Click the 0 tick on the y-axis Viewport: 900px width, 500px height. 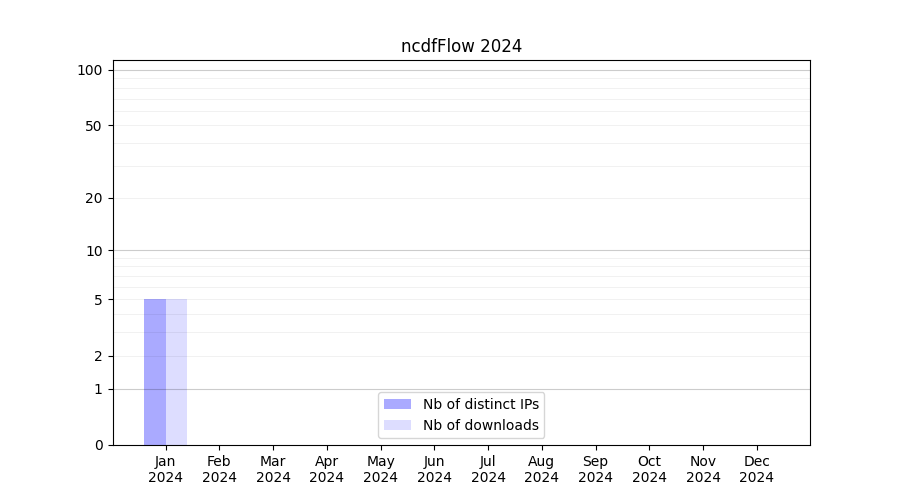[x=98, y=445]
